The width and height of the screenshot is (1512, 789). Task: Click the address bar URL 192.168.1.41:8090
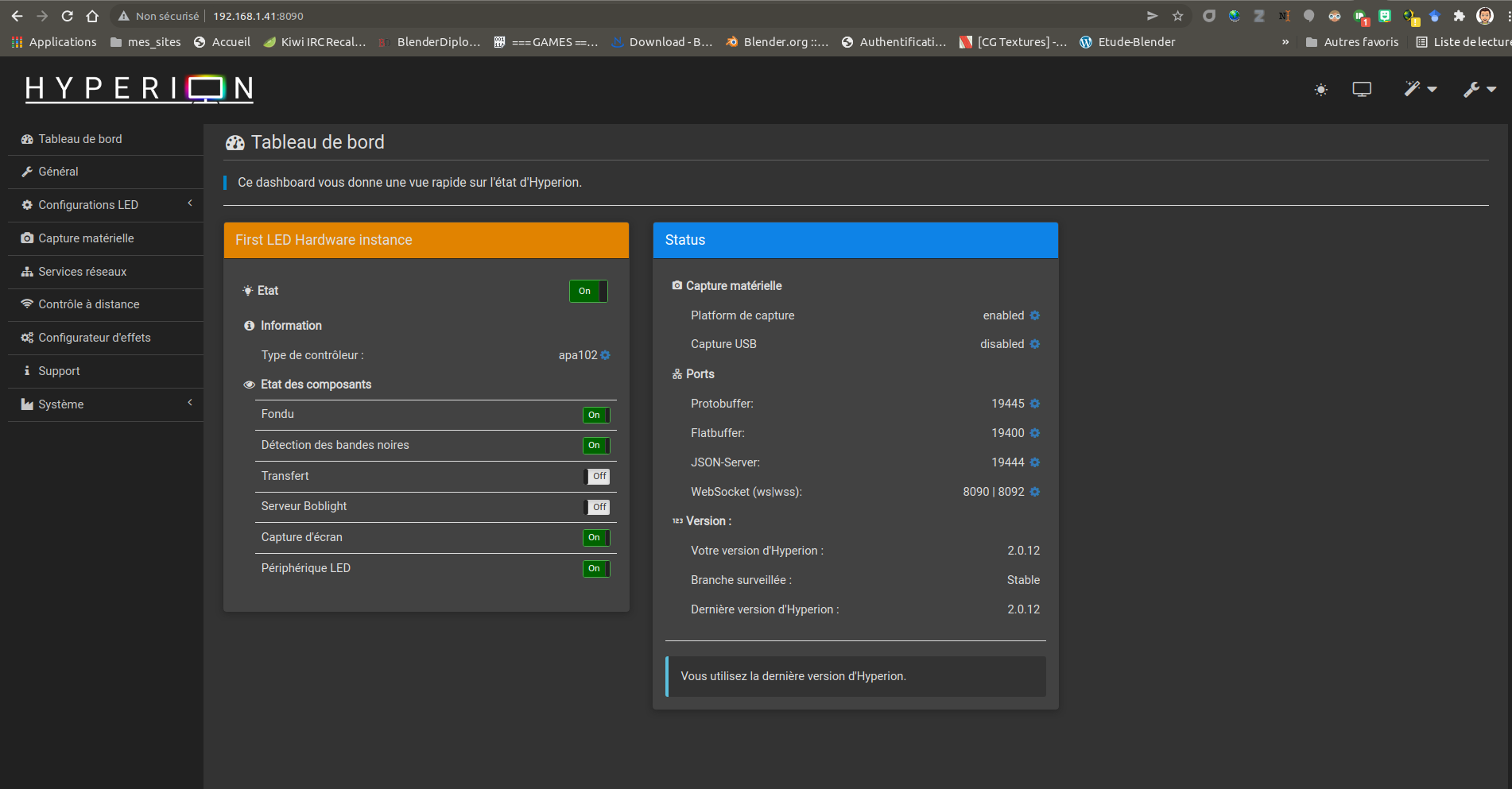[258, 16]
